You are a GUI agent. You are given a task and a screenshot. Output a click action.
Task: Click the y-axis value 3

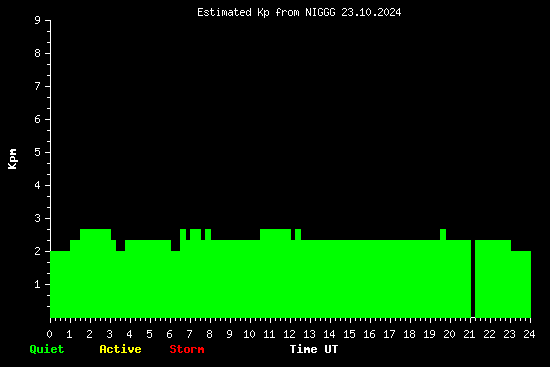point(37,218)
